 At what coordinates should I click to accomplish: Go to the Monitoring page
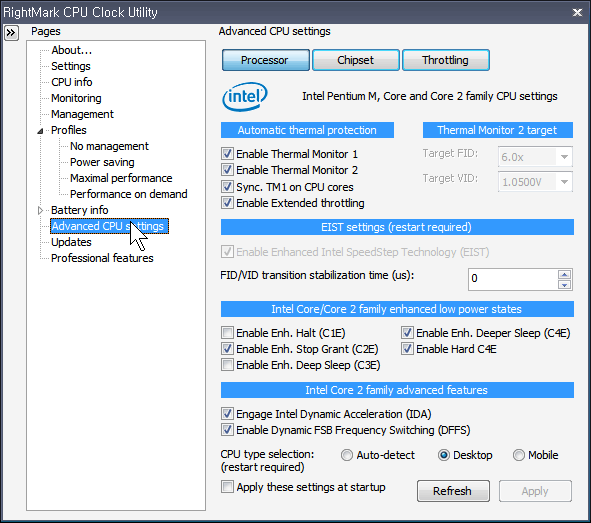[x=76, y=98]
